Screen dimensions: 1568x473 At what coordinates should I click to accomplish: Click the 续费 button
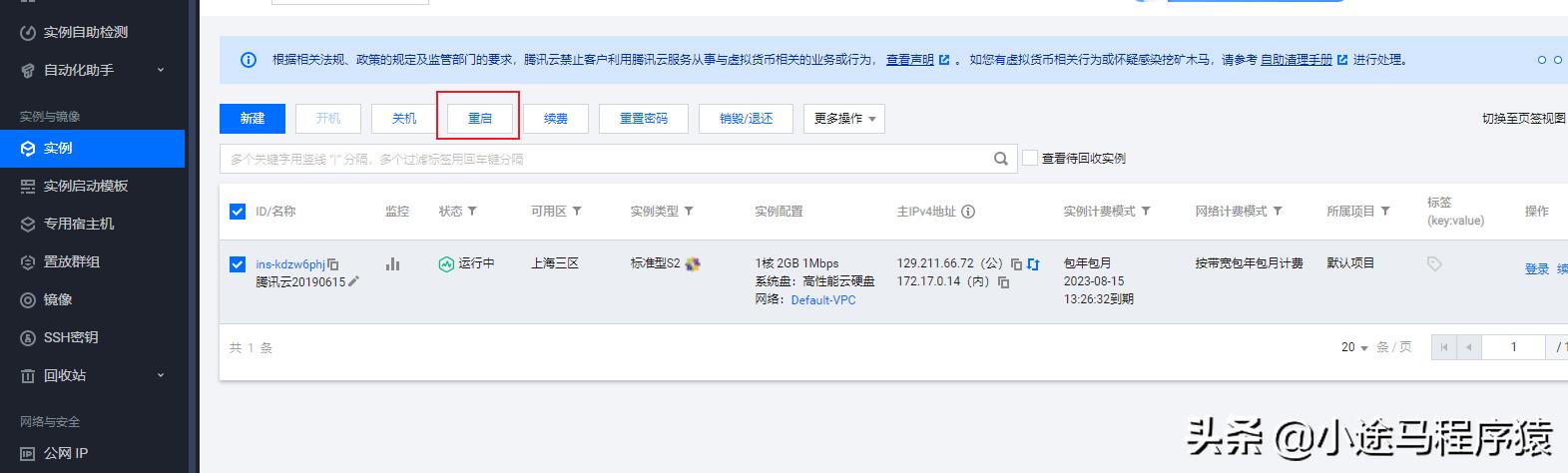tap(556, 119)
